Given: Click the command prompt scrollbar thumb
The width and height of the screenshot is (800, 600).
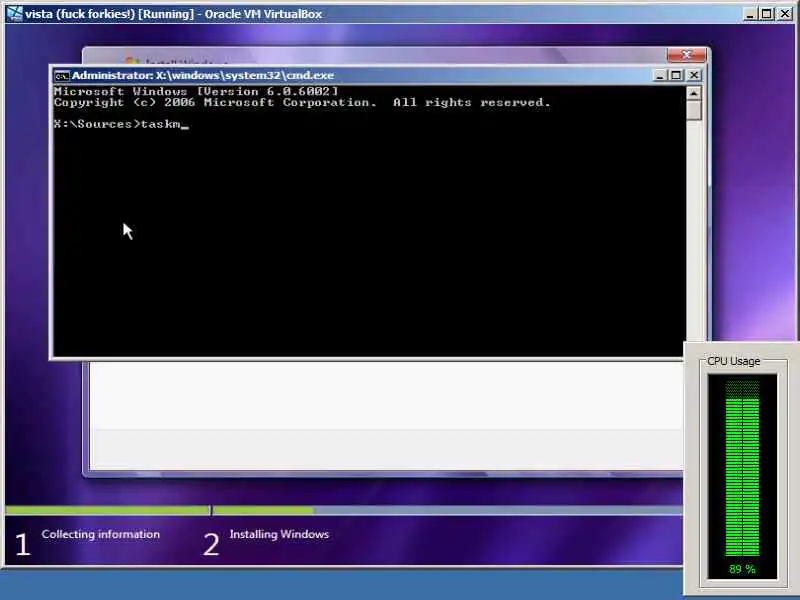Looking at the screenshot, I should 693,111.
